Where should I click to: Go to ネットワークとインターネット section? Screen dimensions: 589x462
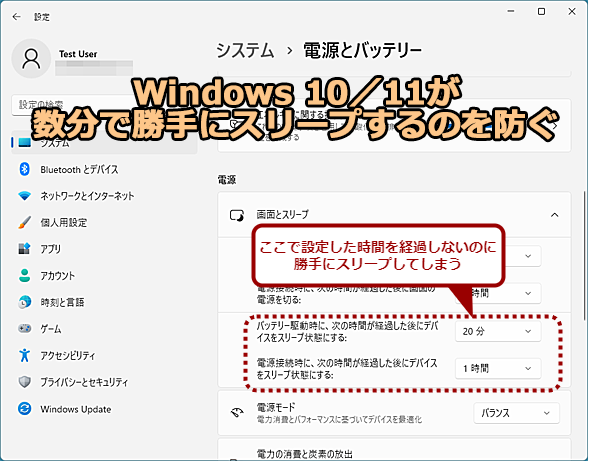pos(104,196)
